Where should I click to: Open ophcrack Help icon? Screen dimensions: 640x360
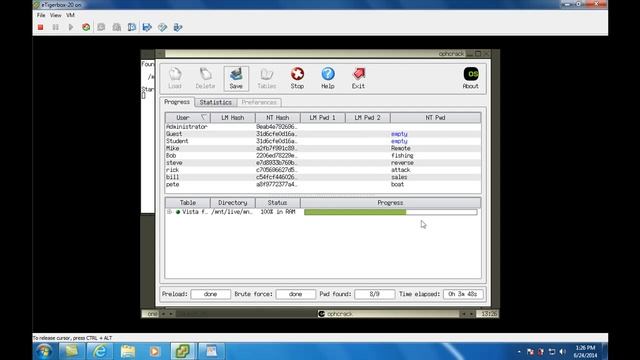(x=328, y=78)
